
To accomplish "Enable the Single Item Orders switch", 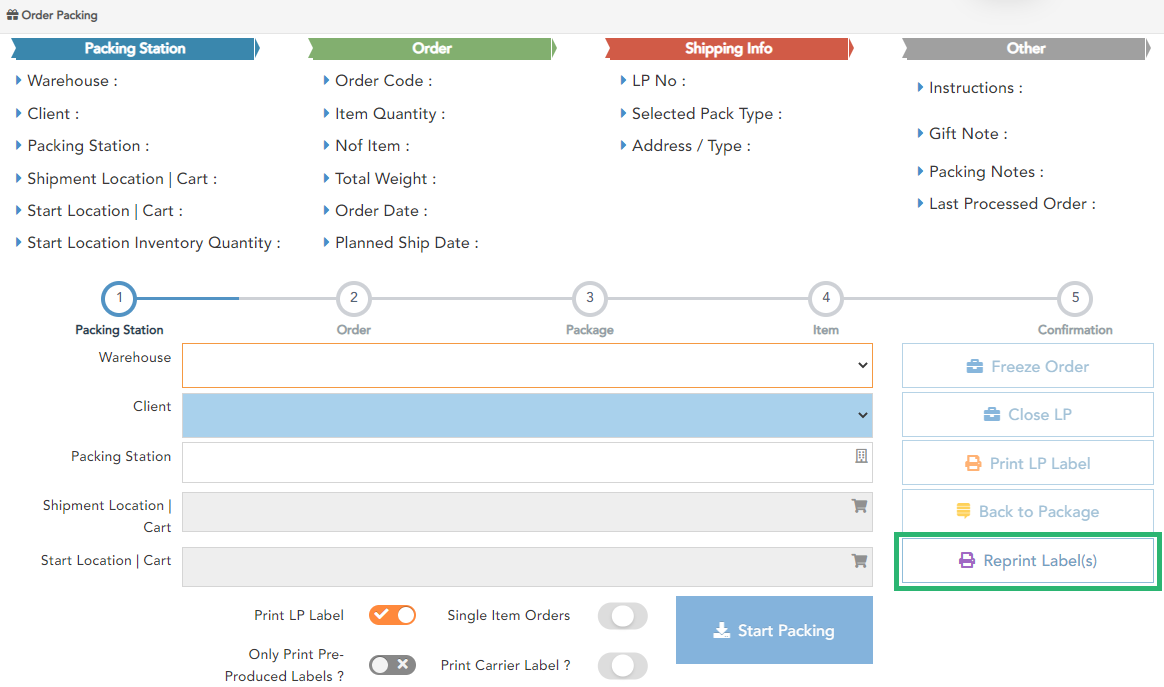I will click(x=622, y=616).
